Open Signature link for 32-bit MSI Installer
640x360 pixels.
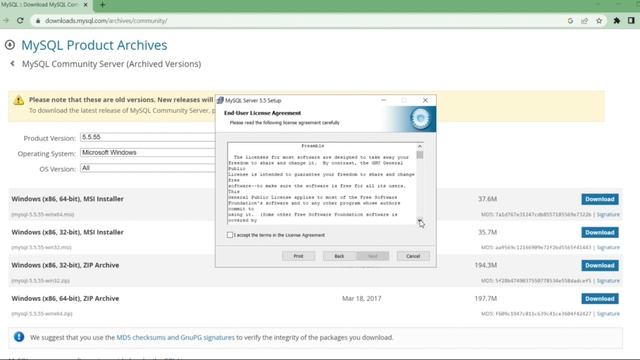[608, 247]
